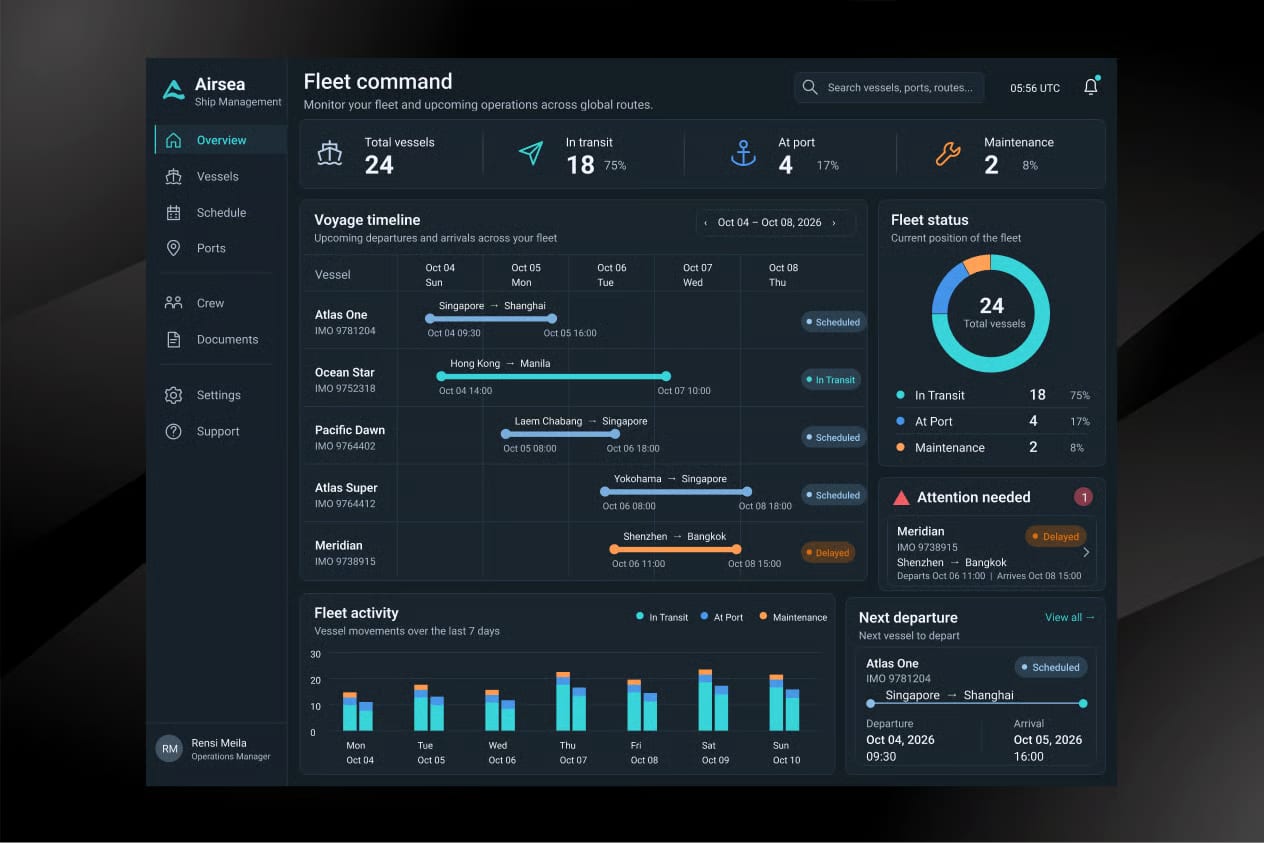Click the red attention count badge
This screenshot has height=843, width=1264.
[1083, 496]
